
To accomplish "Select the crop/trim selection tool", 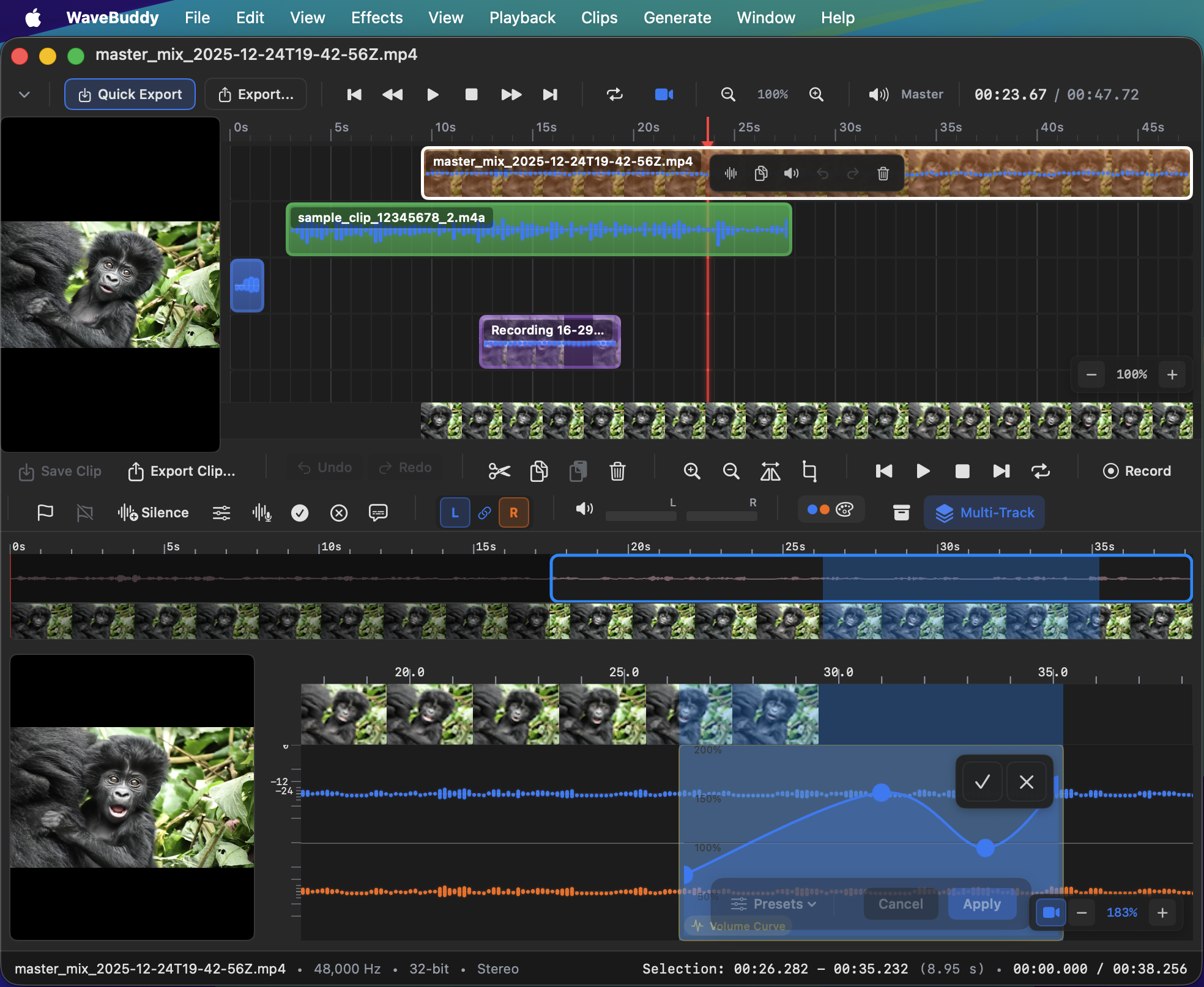I will point(809,471).
